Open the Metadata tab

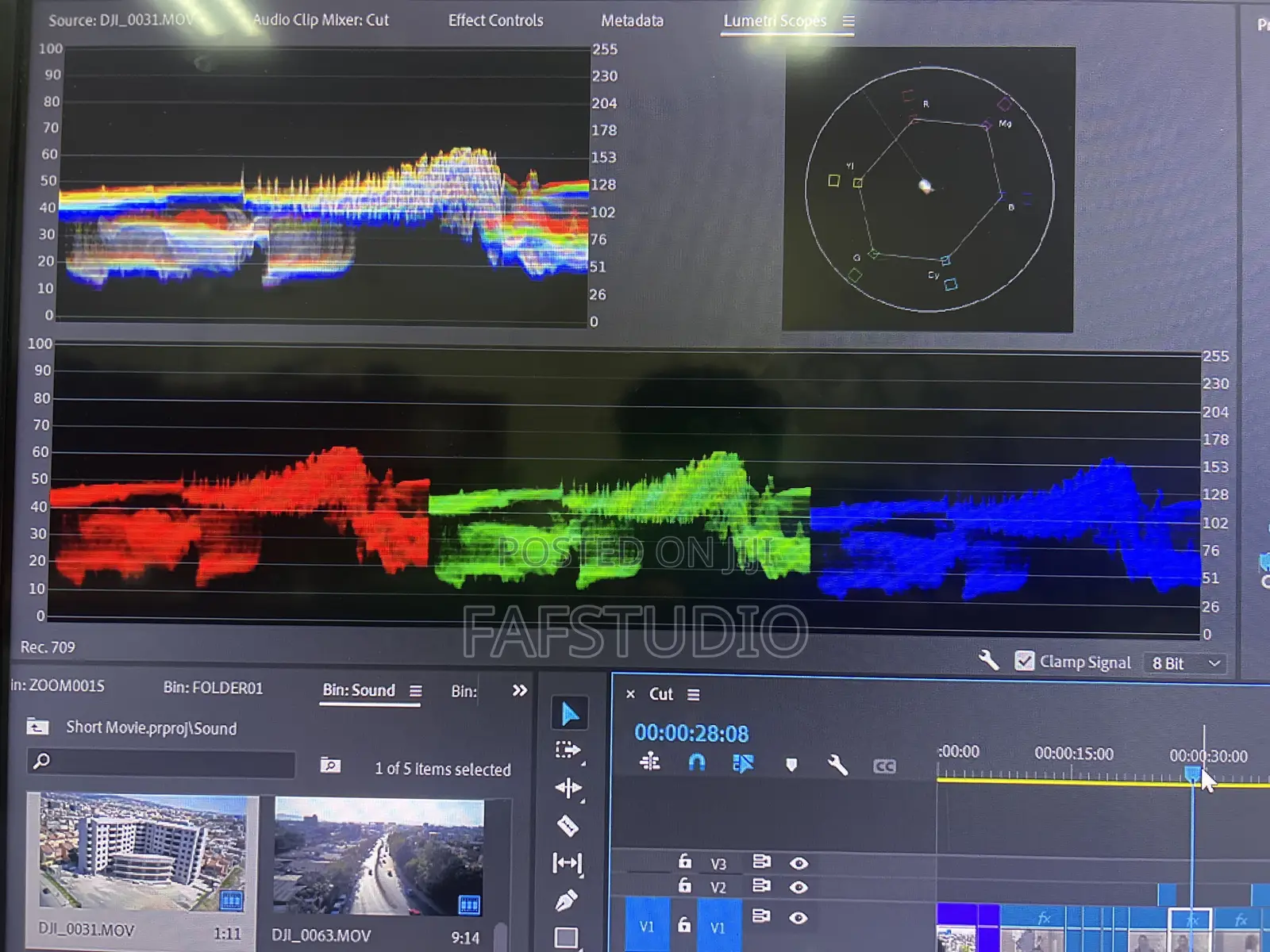pyautogui.click(x=632, y=21)
